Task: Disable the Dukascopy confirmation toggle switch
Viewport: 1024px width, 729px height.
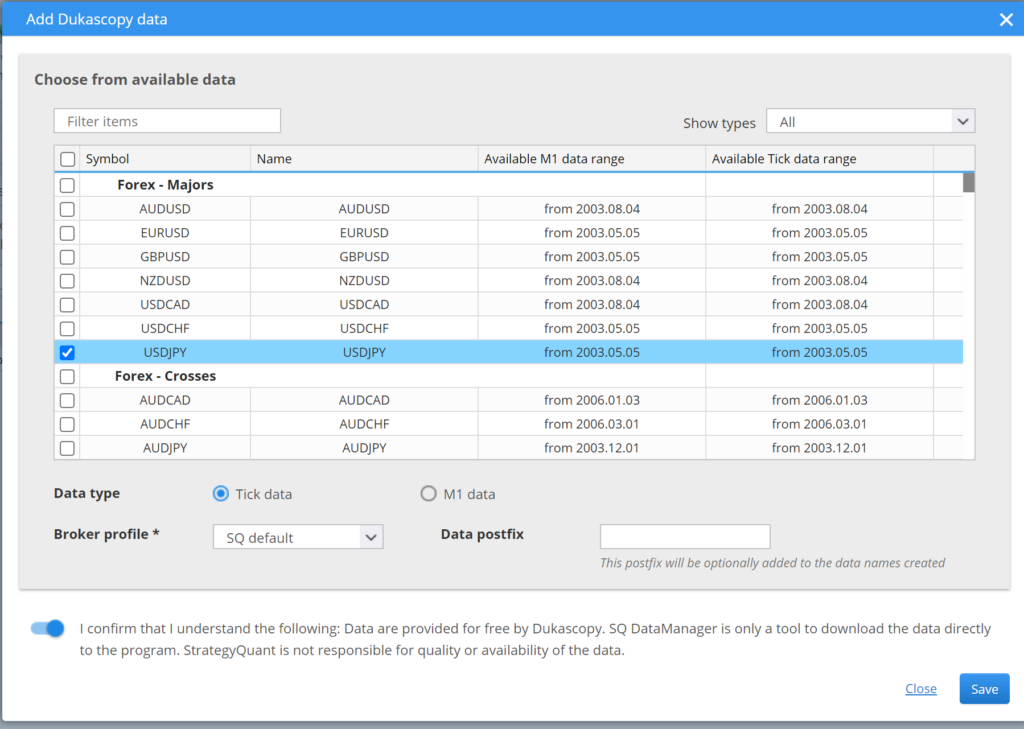Action: click(x=48, y=628)
